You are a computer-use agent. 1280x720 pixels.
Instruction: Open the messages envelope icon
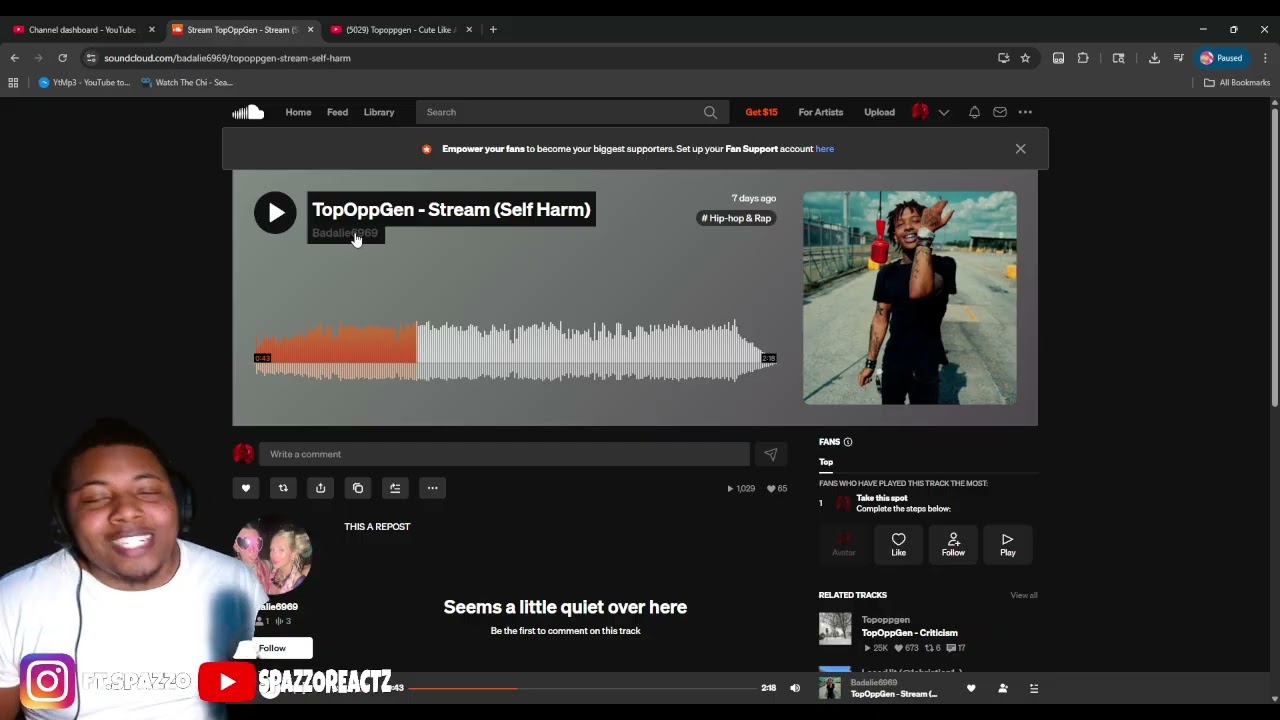1000,112
